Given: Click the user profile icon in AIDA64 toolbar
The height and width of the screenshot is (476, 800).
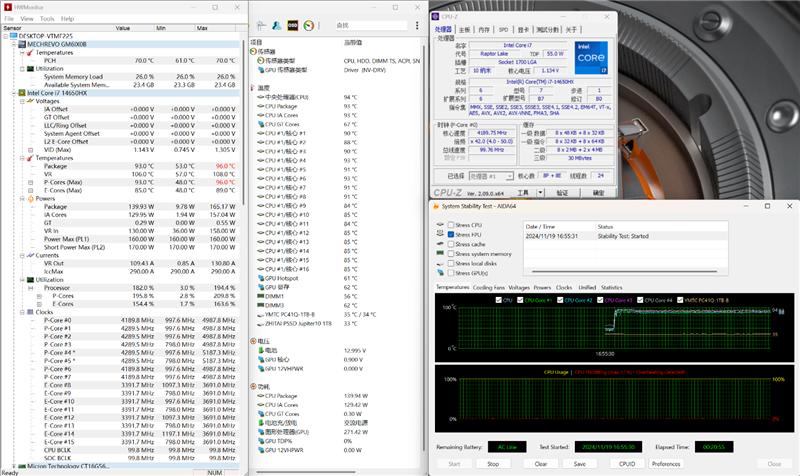Looking at the screenshot, I should pyautogui.click(x=277, y=26).
